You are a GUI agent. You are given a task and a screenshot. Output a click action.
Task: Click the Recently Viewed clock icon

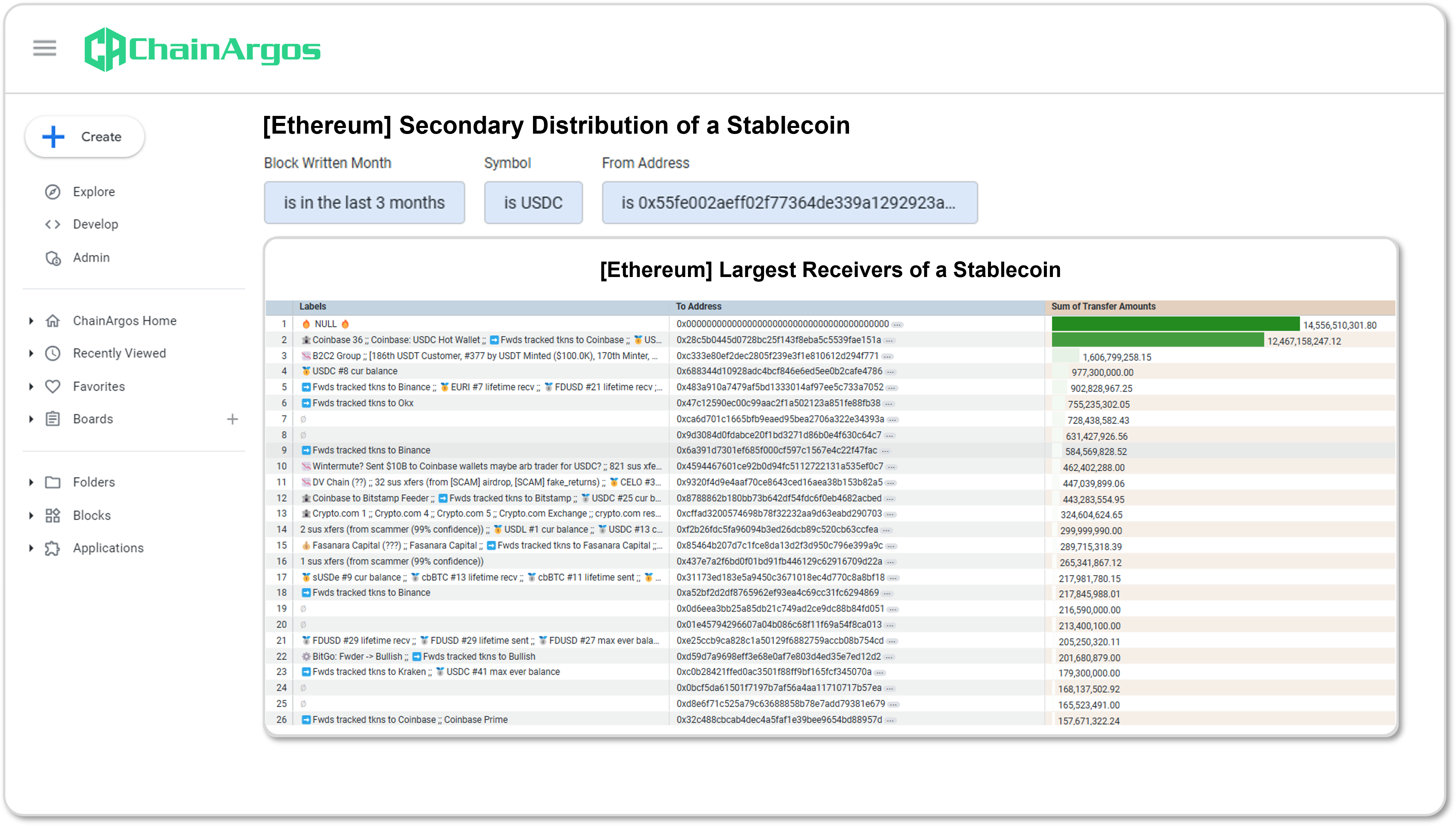[x=53, y=353]
